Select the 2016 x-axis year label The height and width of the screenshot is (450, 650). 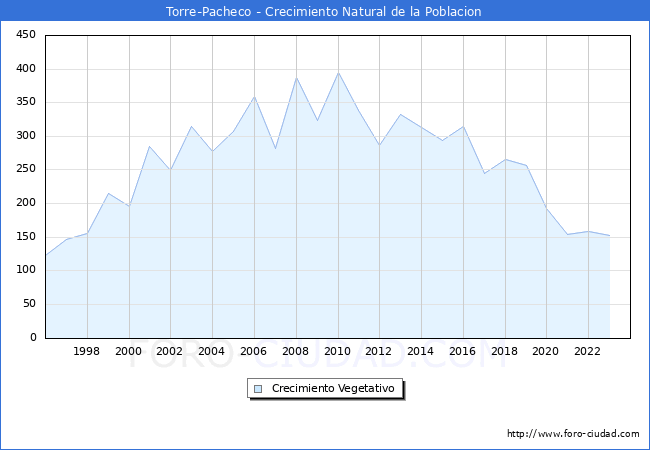462,351
